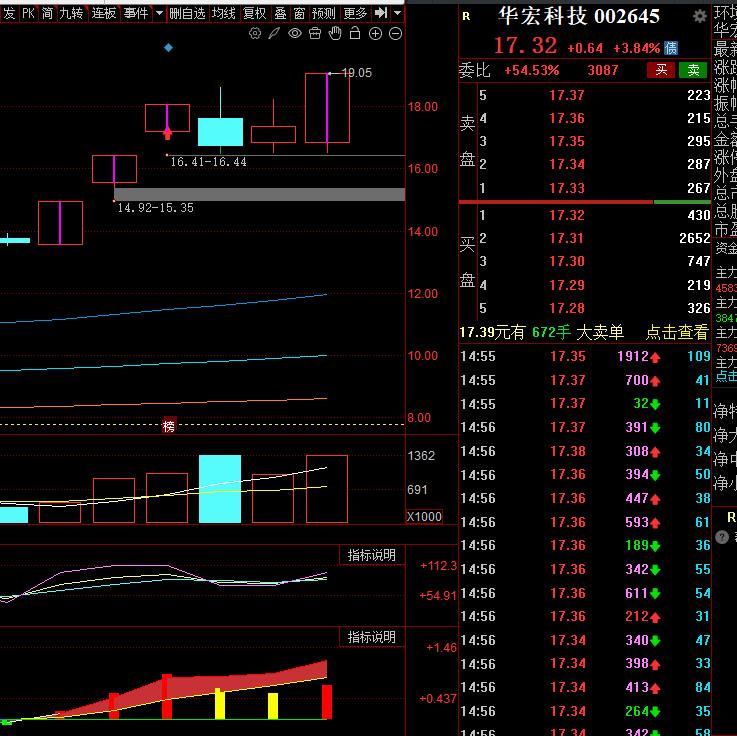This screenshot has height=736, width=737.
Task: Toggle 均线 moving averages
Action: tap(224, 13)
